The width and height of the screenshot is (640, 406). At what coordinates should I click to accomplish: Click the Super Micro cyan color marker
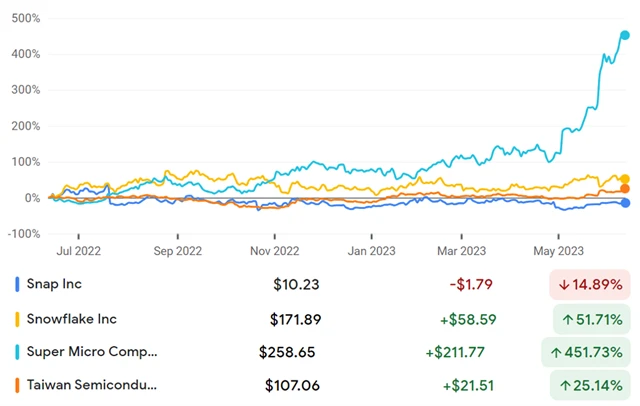point(18,352)
